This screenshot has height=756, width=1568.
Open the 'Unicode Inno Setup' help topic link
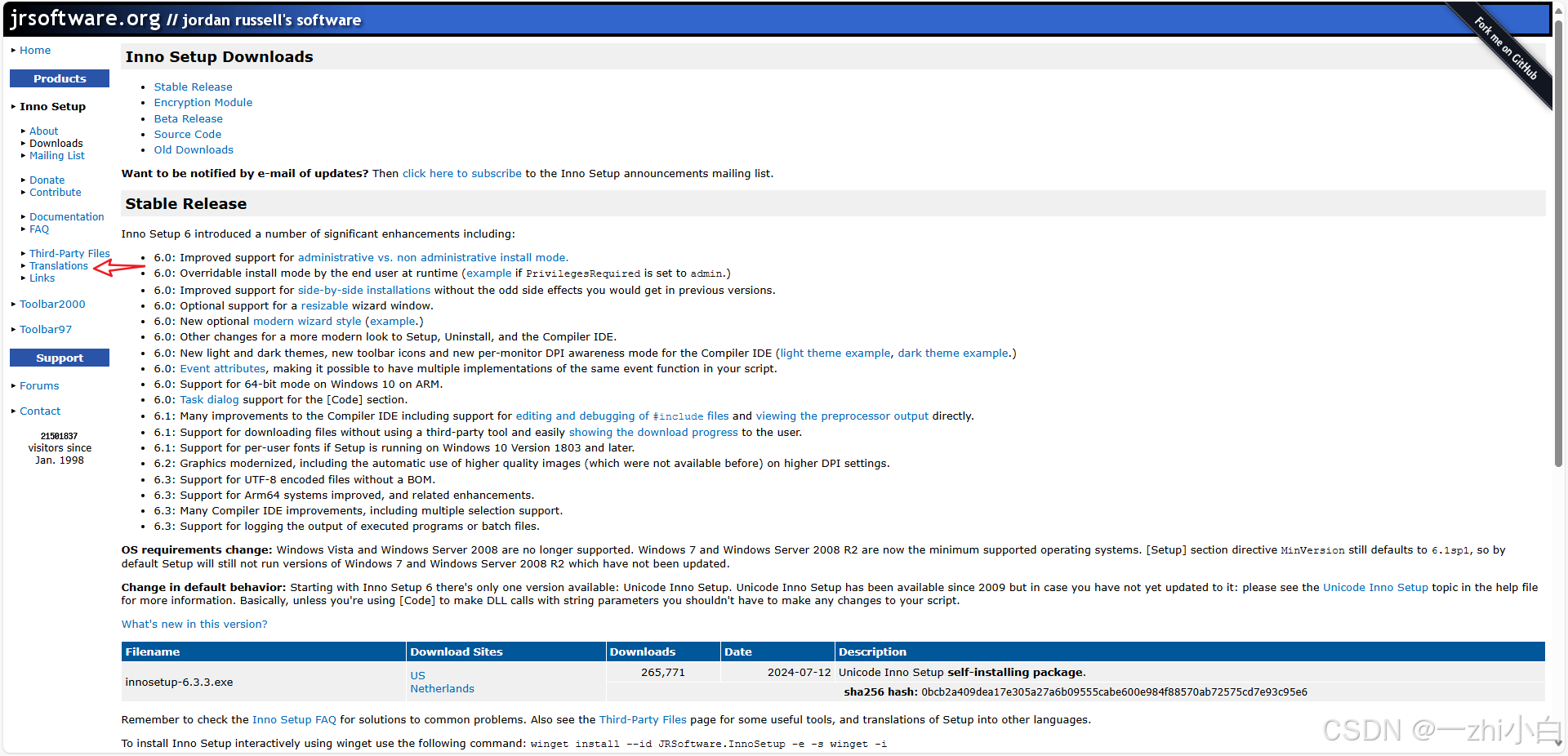1375,588
